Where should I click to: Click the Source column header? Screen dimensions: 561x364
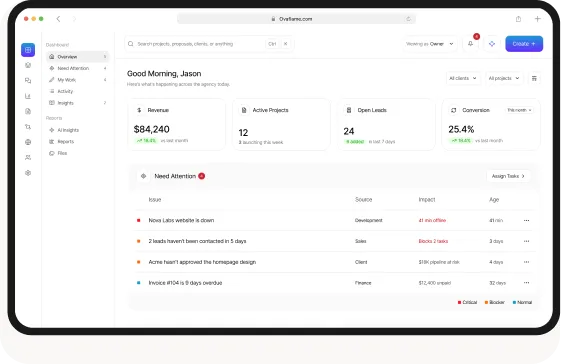click(364, 200)
